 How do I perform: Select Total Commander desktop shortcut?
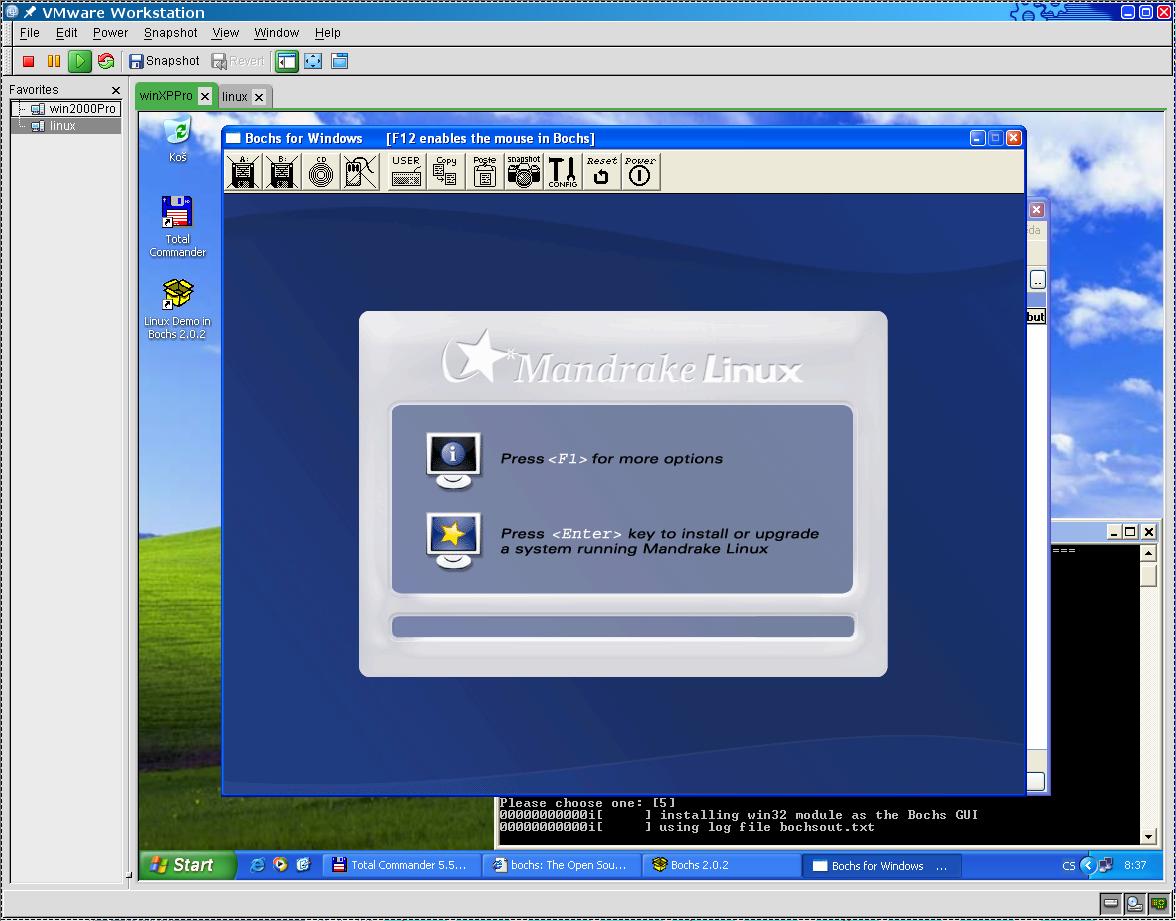tap(177, 226)
